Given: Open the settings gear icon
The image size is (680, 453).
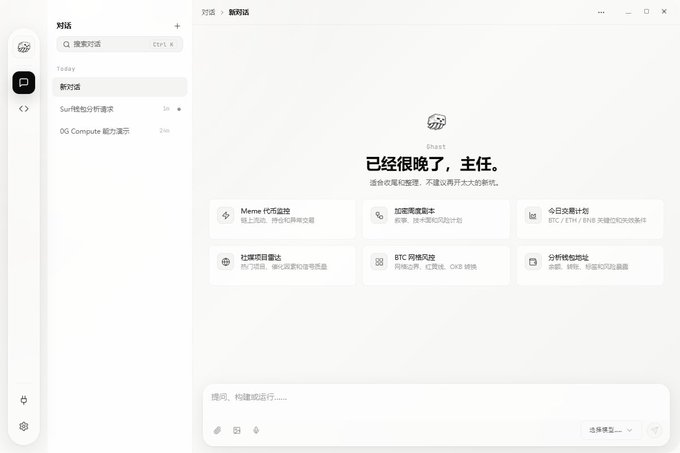Looking at the screenshot, I should coord(24,426).
